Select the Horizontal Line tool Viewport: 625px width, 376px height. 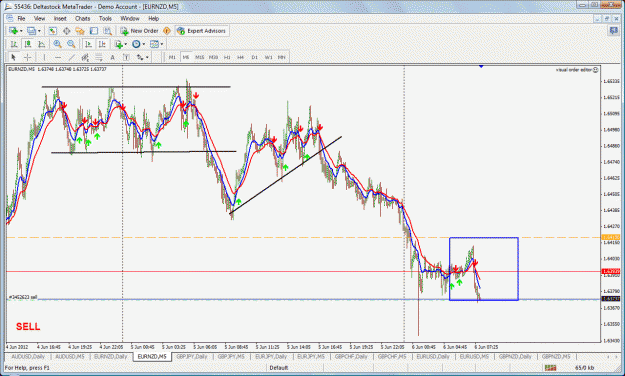[x=58, y=57]
